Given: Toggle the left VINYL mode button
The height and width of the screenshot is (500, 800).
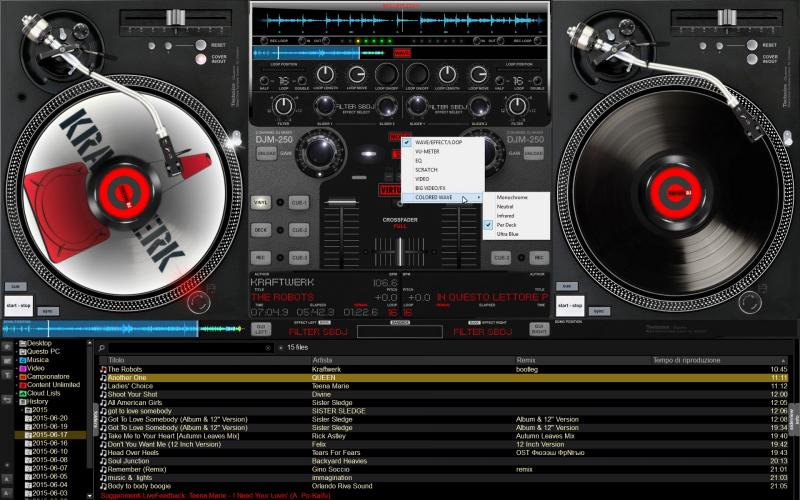Looking at the screenshot, I should click(260, 203).
